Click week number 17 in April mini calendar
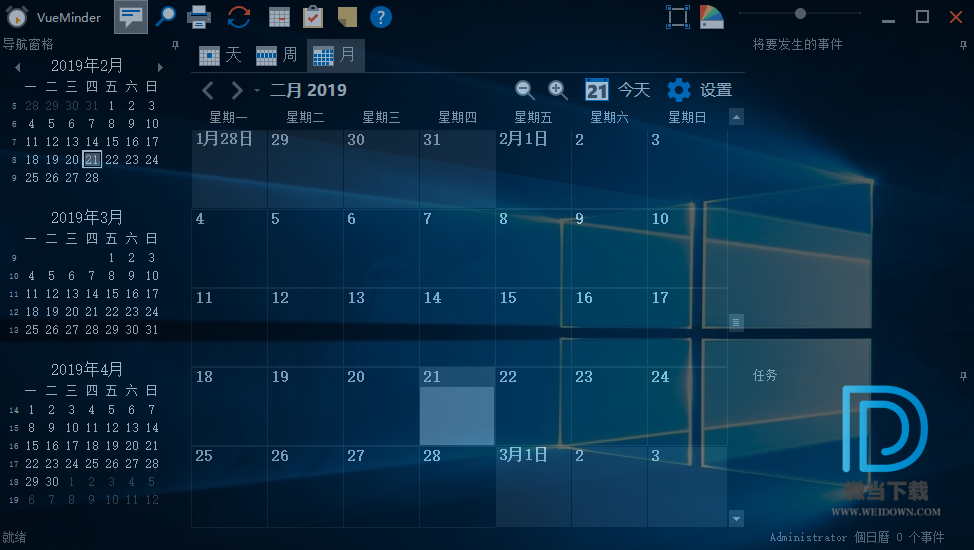This screenshot has width=974, height=550. click(x=14, y=464)
